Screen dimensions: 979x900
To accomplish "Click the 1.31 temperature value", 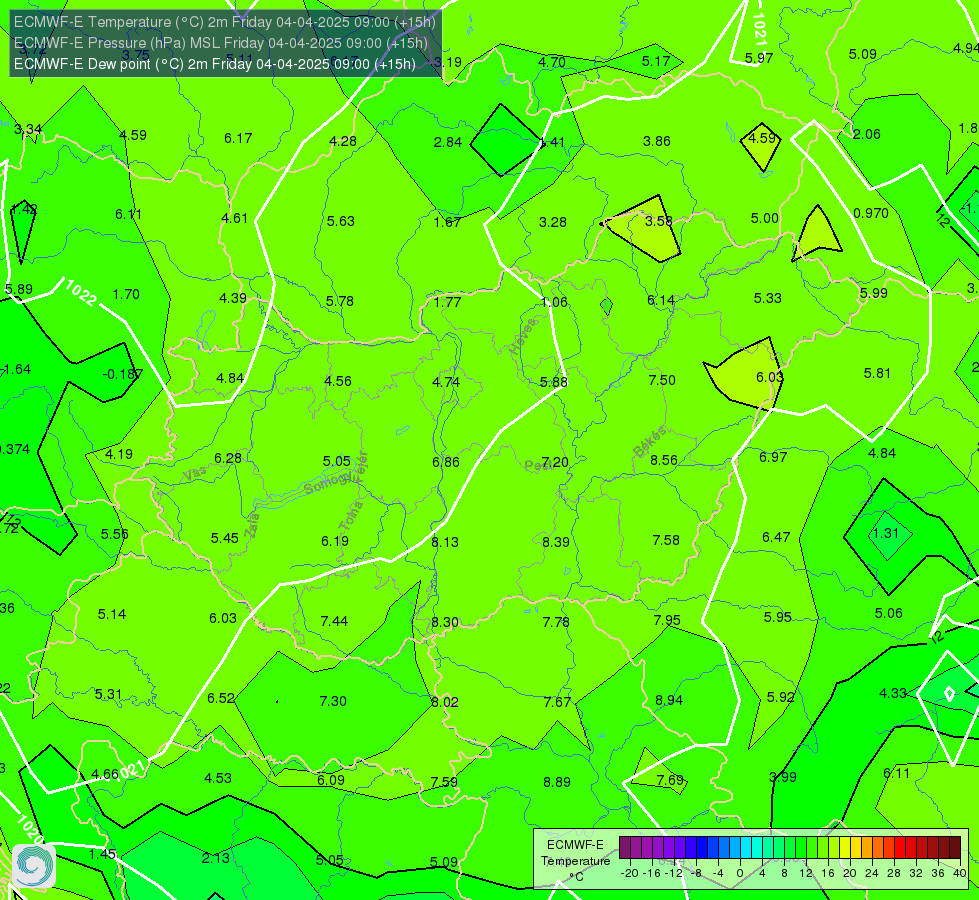I will click(x=885, y=533).
